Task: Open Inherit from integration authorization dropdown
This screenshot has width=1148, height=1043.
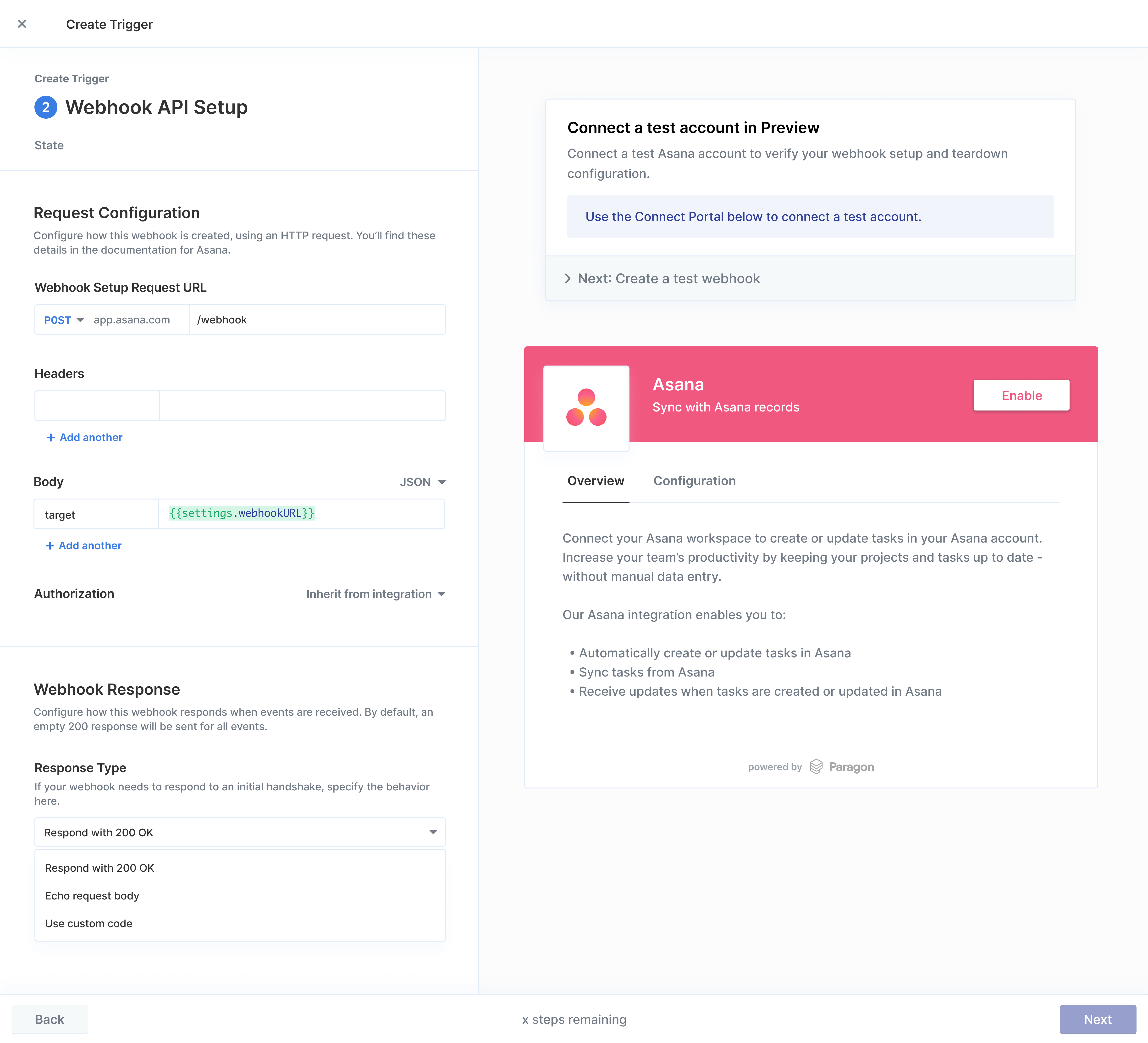Action: (376, 594)
